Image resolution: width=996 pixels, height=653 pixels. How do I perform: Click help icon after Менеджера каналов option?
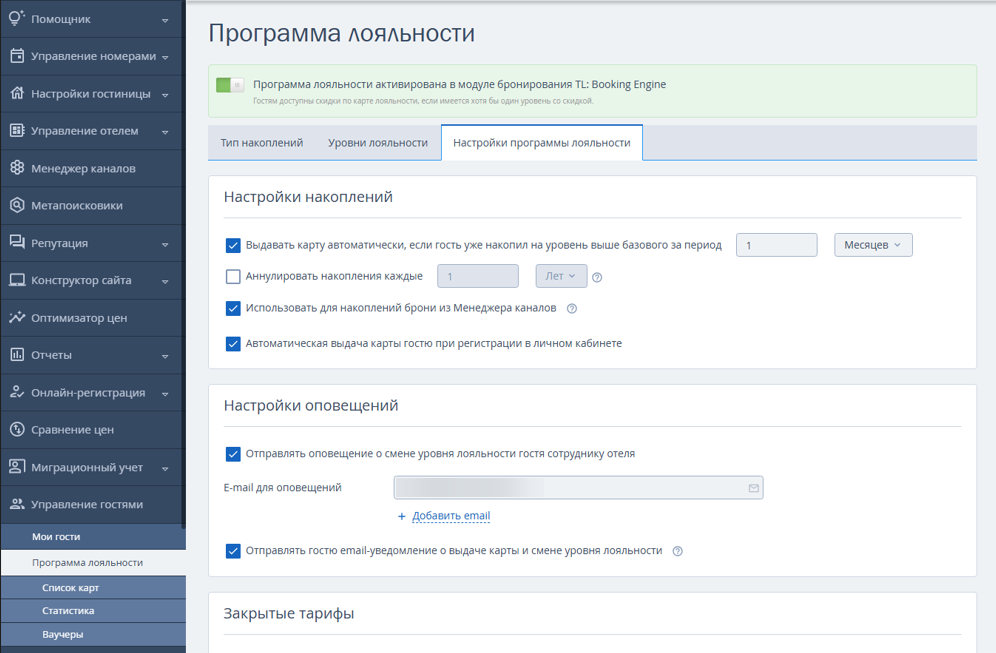coord(572,308)
